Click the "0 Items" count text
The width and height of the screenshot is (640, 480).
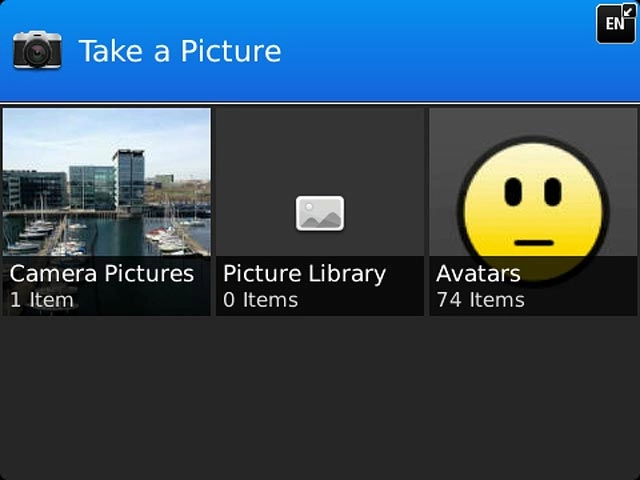pyautogui.click(x=260, y=299)
